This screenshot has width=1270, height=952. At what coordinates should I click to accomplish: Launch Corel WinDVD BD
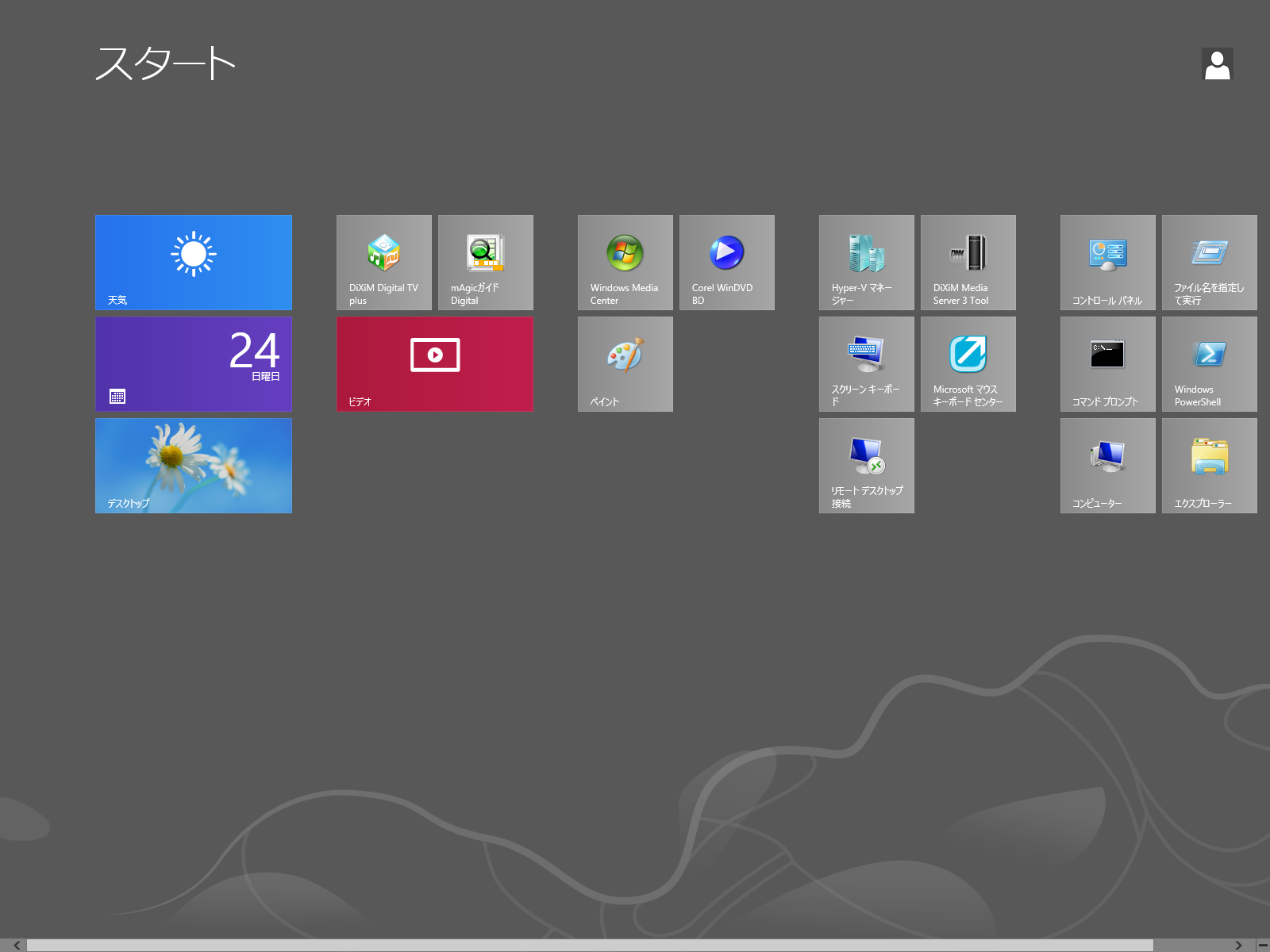(726, 263)
